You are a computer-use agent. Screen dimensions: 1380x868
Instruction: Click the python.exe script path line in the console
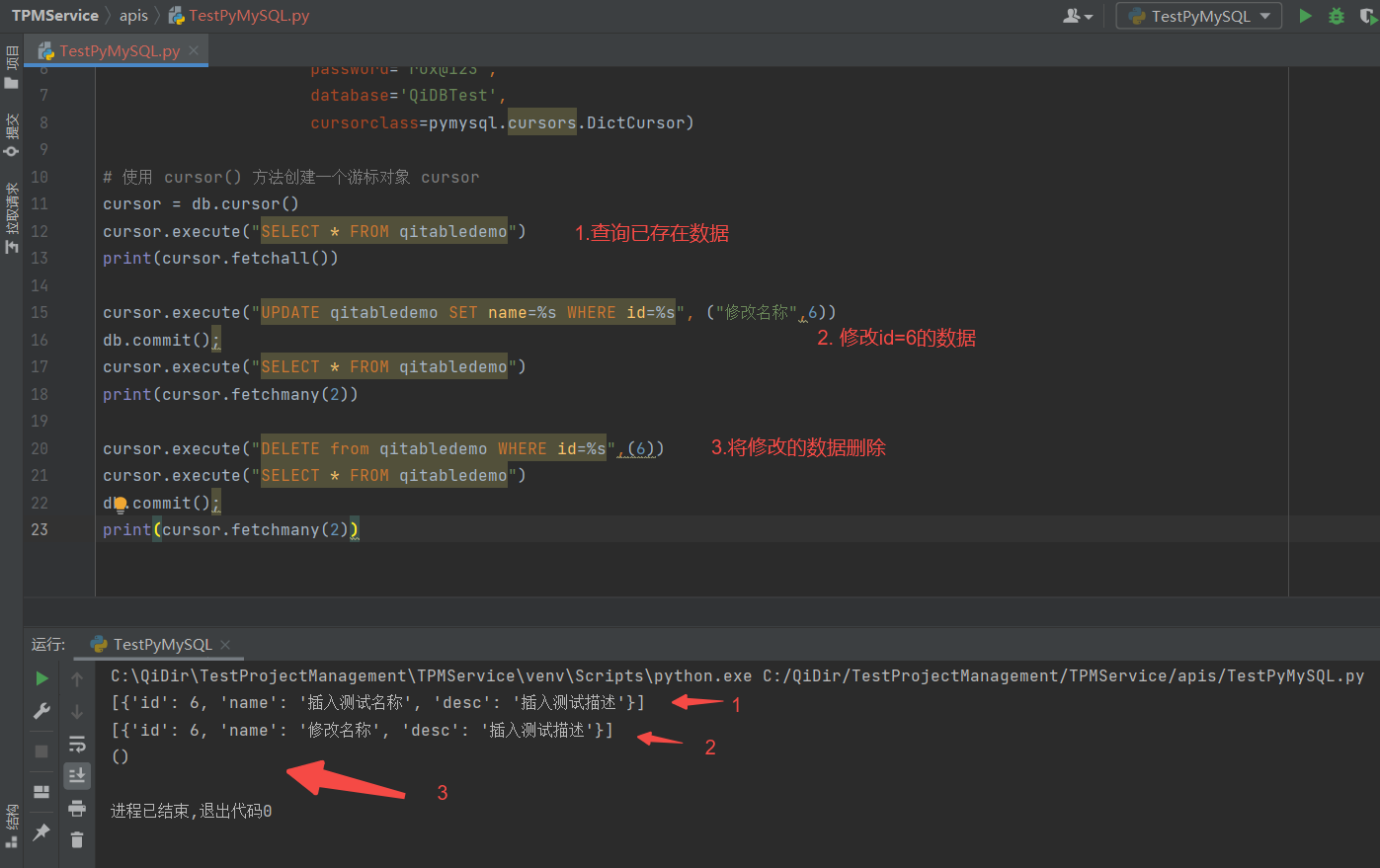pos(737,675)
